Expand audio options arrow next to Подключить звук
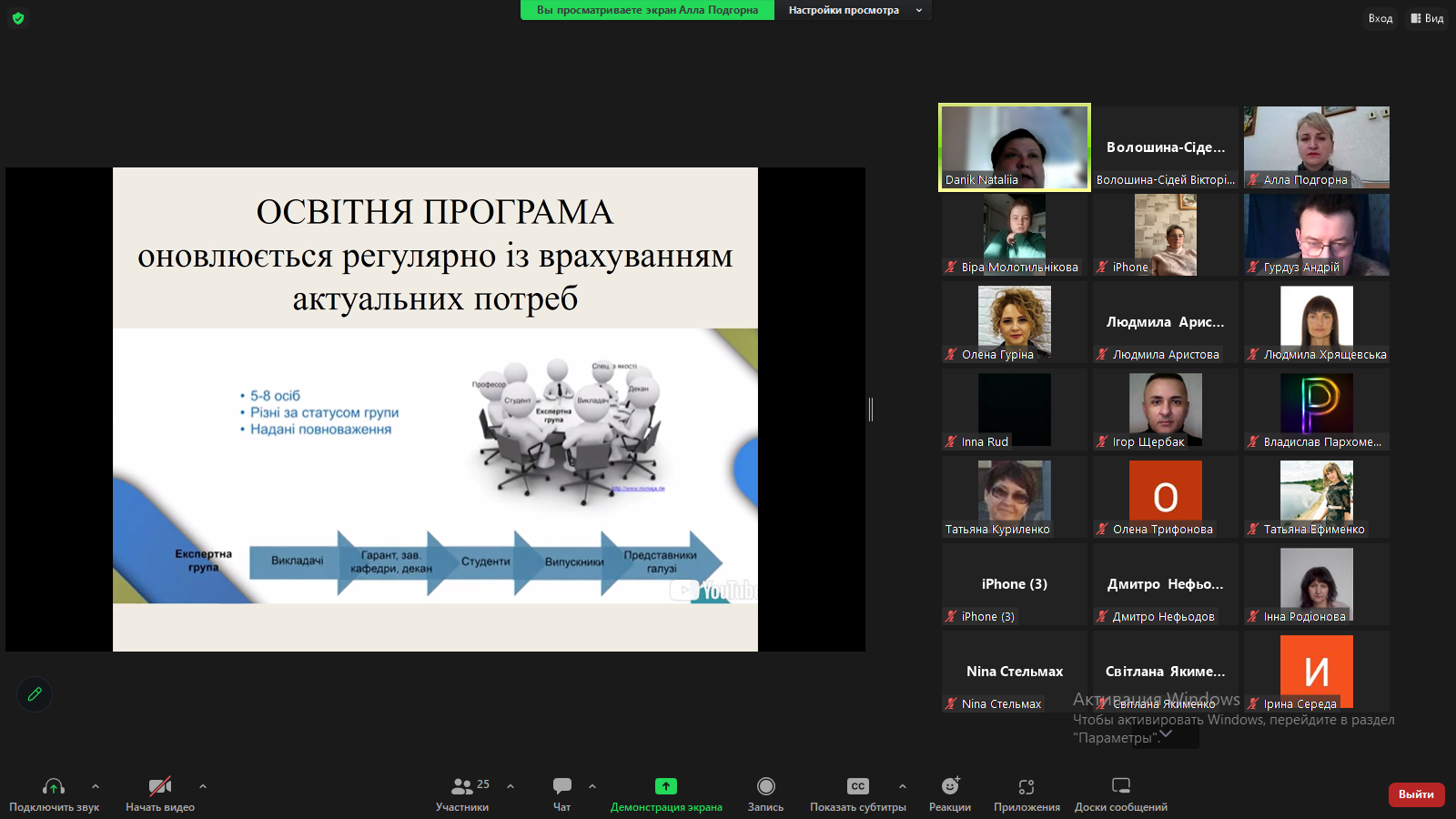 click(96, 786)
